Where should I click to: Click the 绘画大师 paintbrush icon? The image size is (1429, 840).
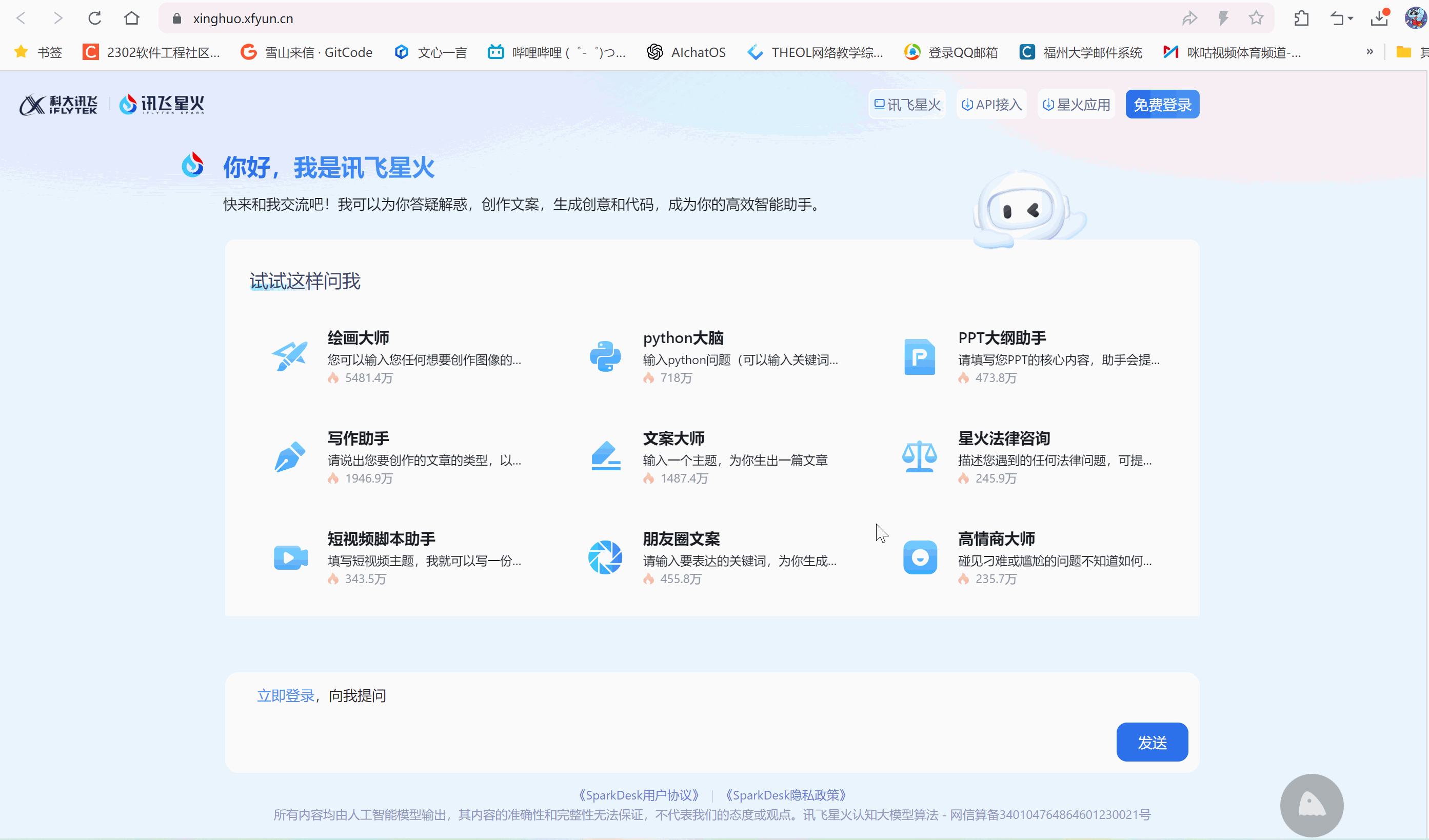point(290,356)
